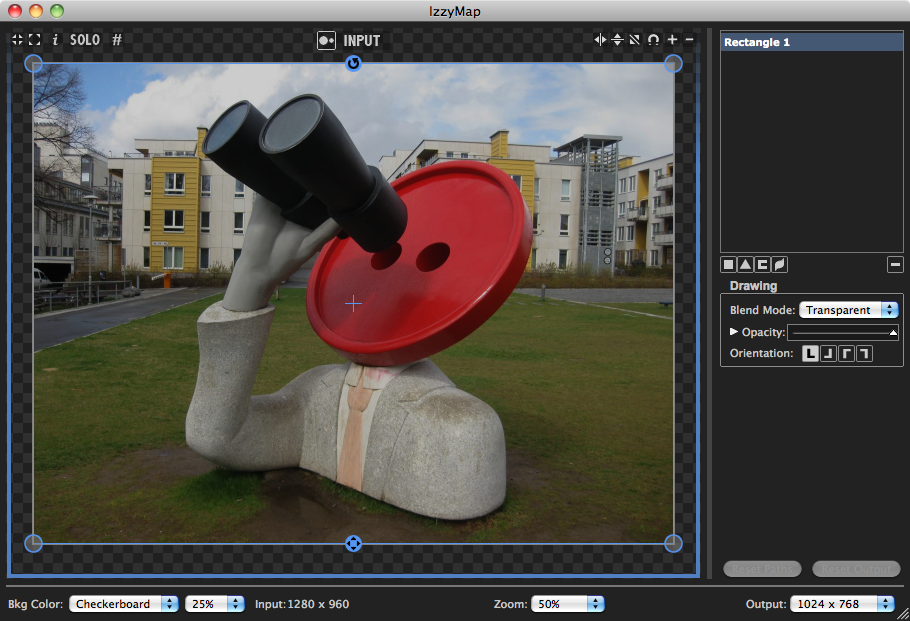The width and height of the screenshot is (910, 621).
Task: Remove the selected shape with minus button
Action: click(895, 265)
